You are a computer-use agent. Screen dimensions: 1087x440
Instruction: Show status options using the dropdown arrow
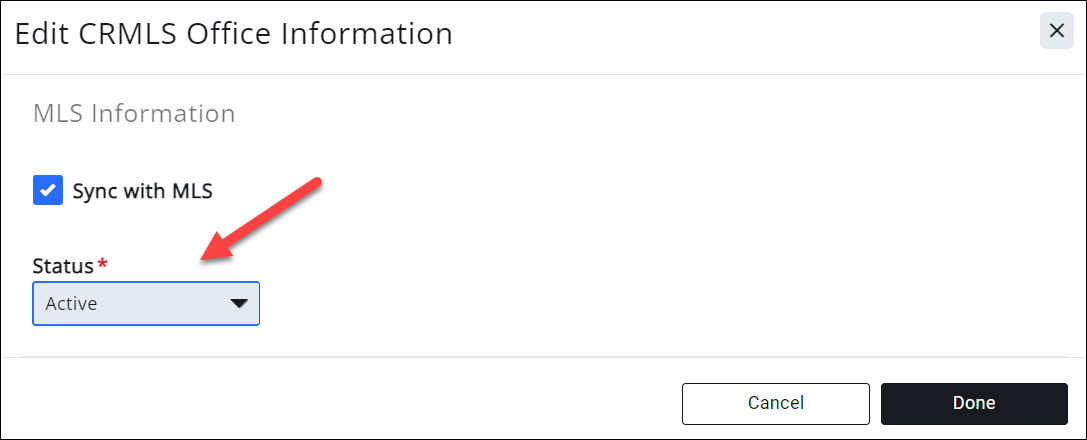(x=239, y=304)
